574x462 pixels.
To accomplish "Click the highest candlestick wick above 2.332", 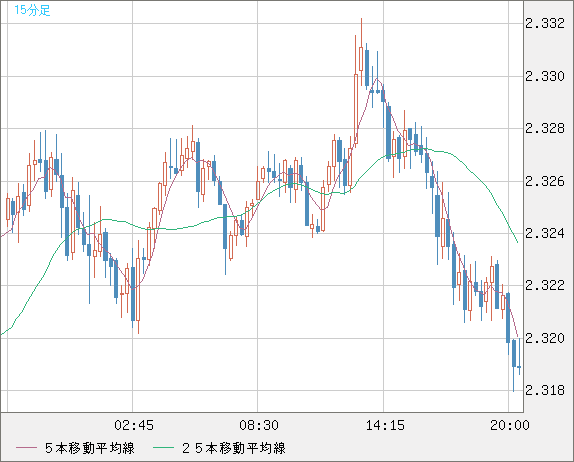I will tap(361, 32).
